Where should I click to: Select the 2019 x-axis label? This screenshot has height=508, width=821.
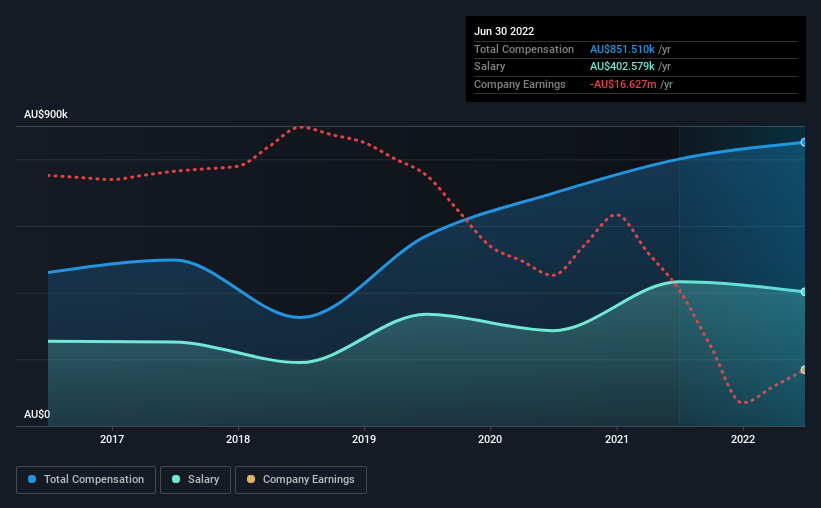click(x=364, y=439)
